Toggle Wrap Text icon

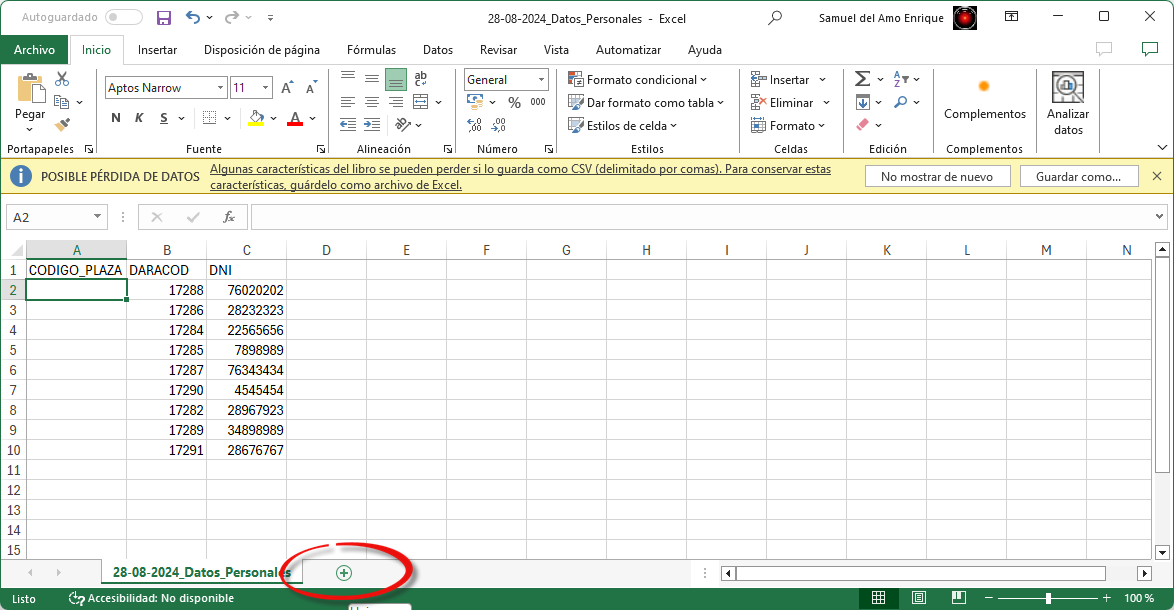(421, 78)
